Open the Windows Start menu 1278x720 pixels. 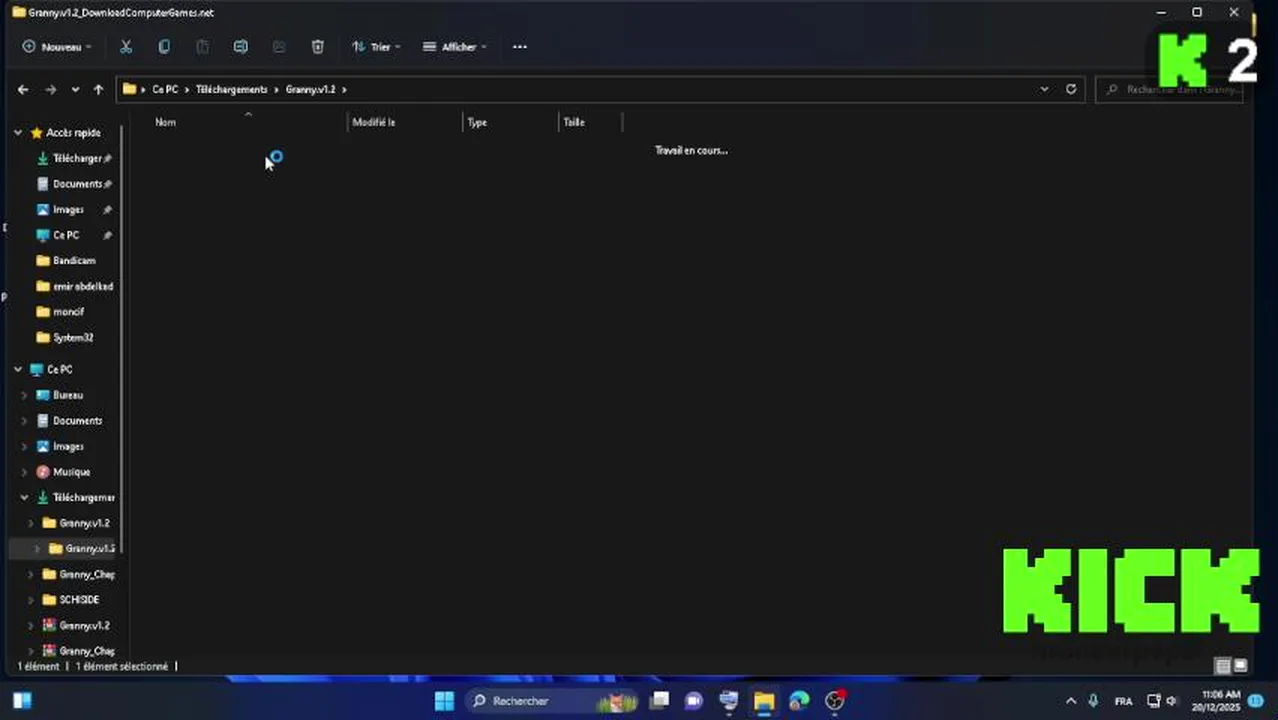tap(444, 701)
